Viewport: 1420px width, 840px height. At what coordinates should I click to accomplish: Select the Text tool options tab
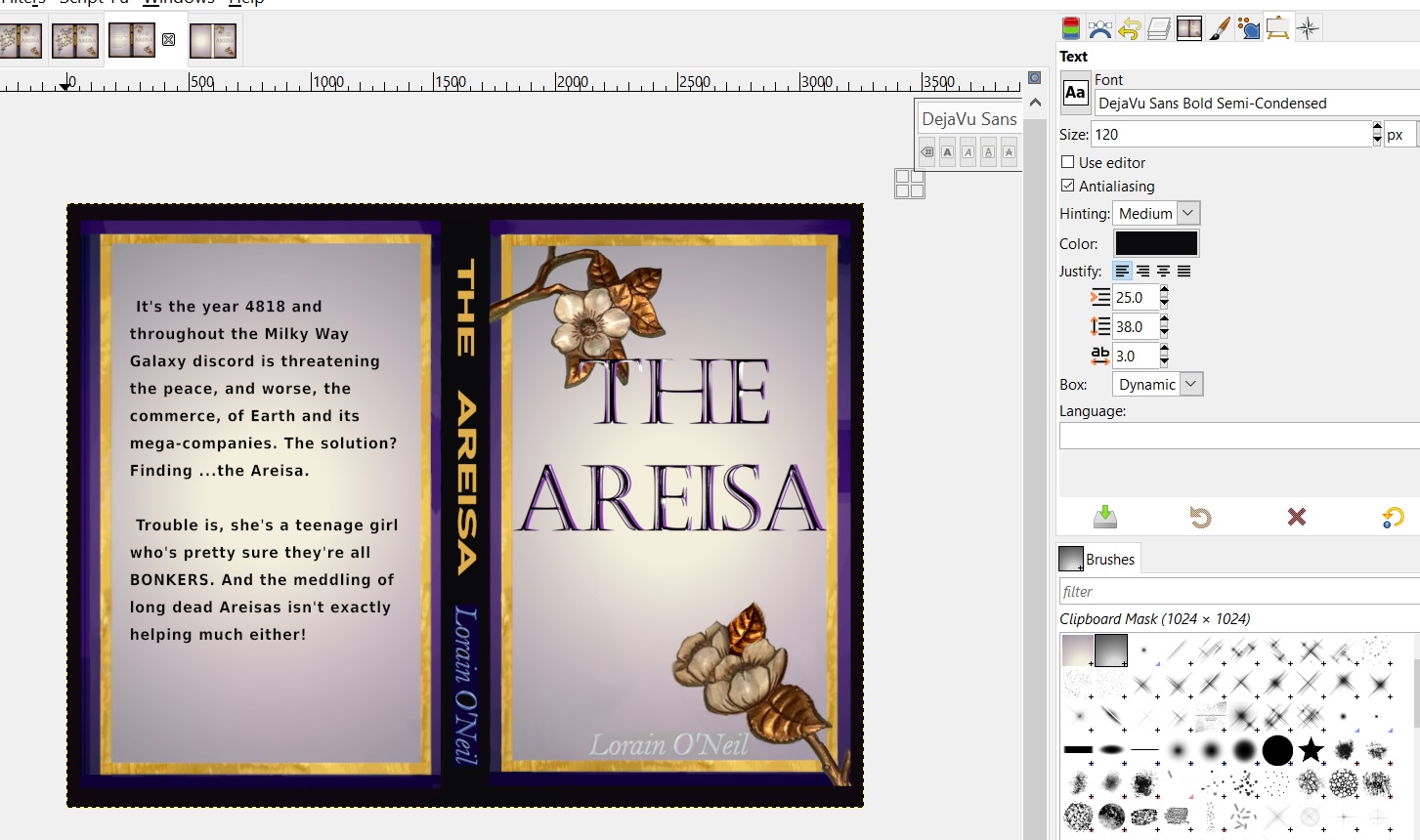(1277, 28)
